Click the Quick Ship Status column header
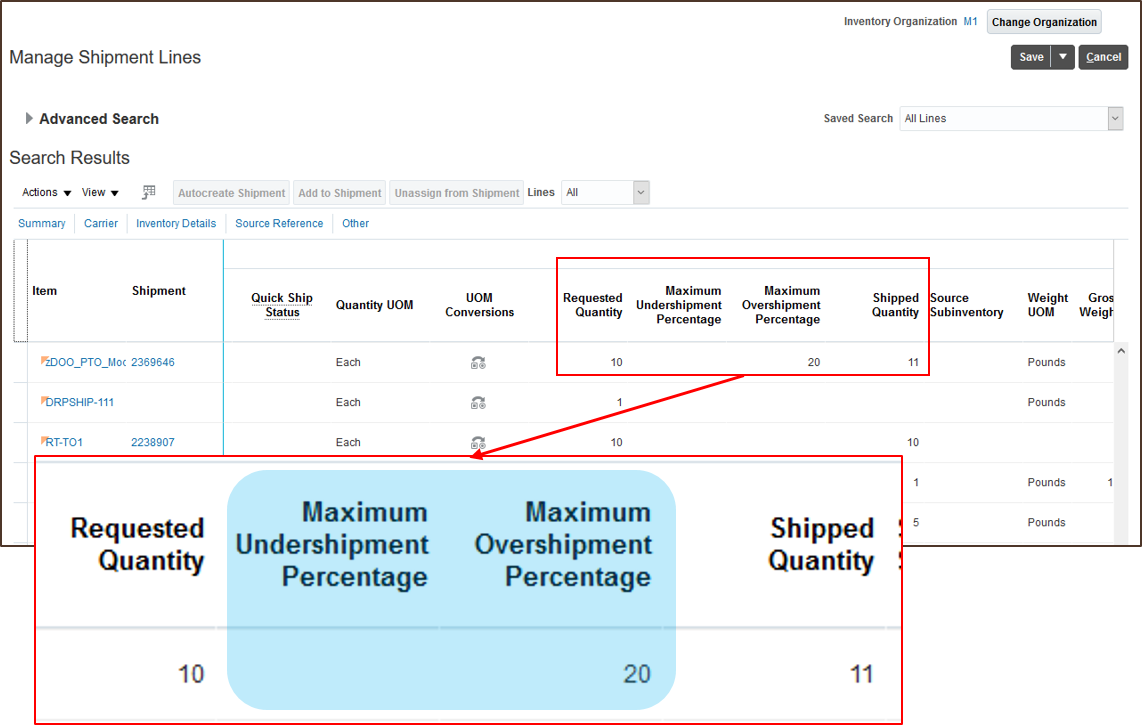This screenshot has width=1142, height=725. click(282, 305)
